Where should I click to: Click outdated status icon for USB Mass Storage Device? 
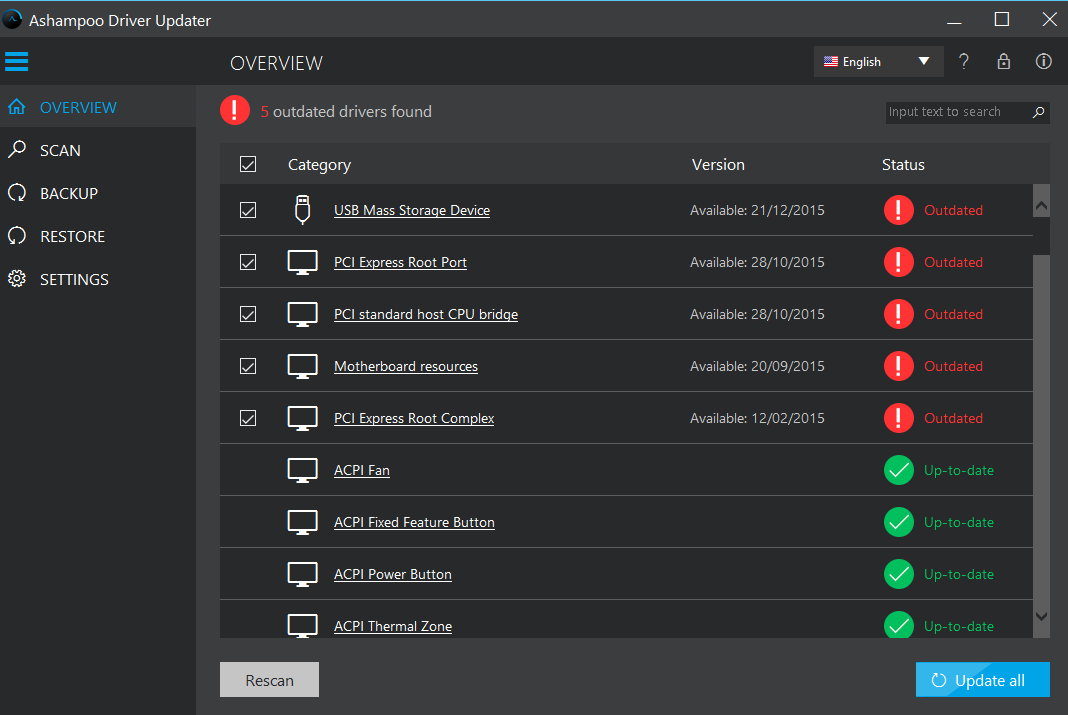click(x=898, y=210)
